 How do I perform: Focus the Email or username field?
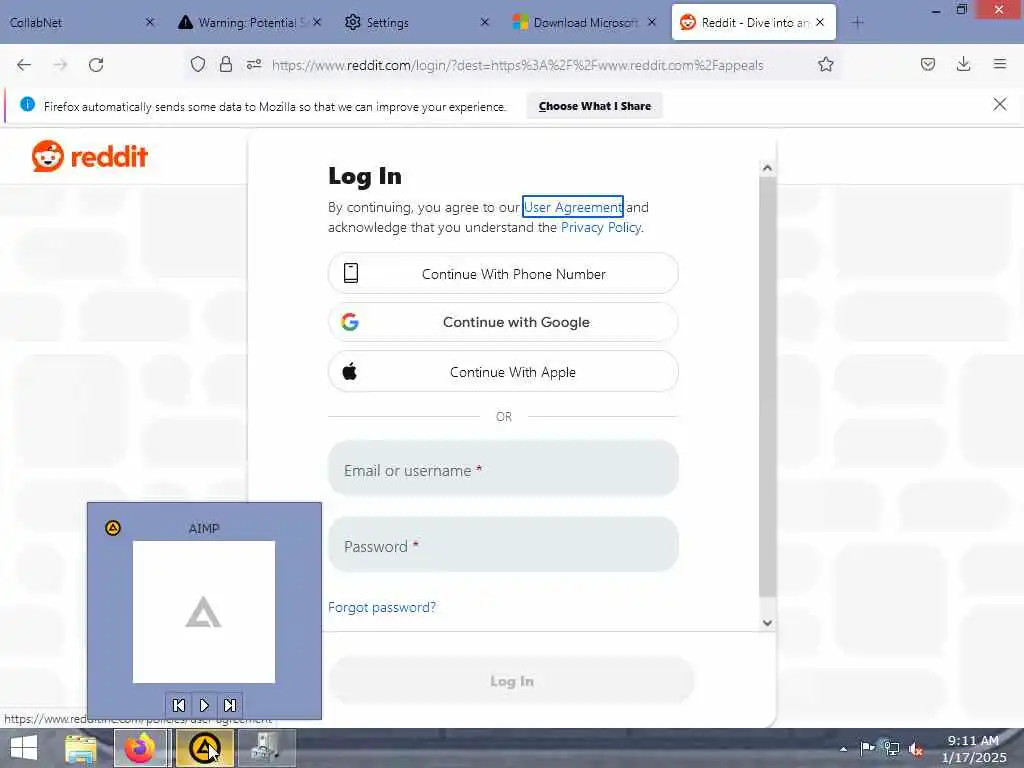pos(503,468)
